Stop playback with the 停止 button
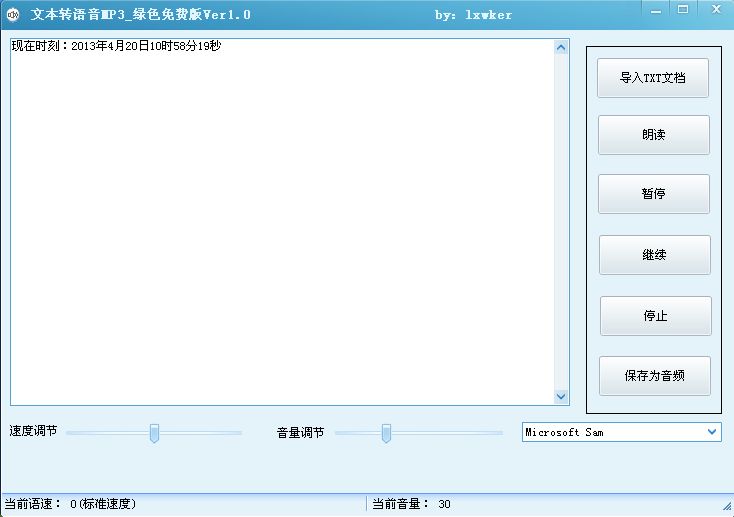This screenshot has height=517, width=734. [x=655, y=316]
